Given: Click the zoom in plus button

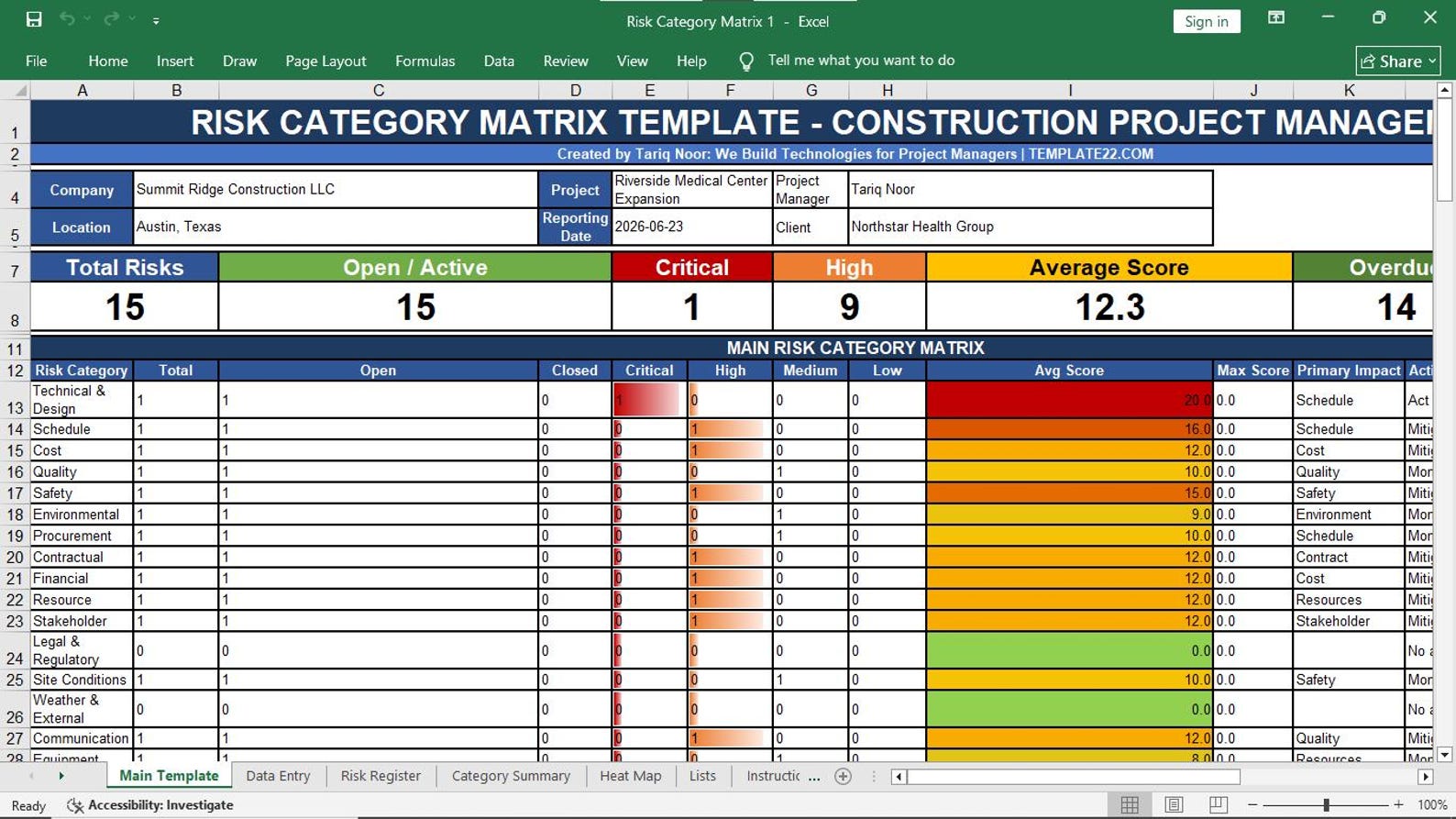Looking at the screenshot, I should [1398, 804].
